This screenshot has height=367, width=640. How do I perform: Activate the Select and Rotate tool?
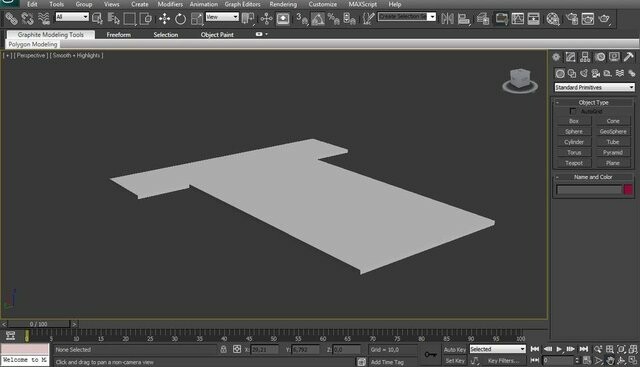[x=180, y=18]
